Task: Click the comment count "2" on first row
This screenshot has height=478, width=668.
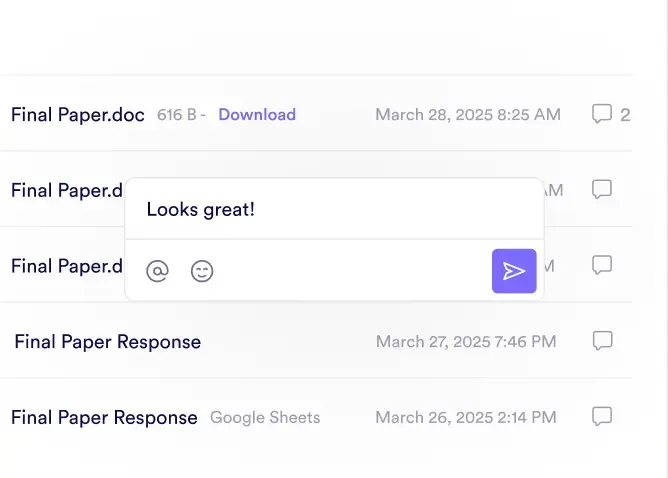Action: [x=625, y=115]
